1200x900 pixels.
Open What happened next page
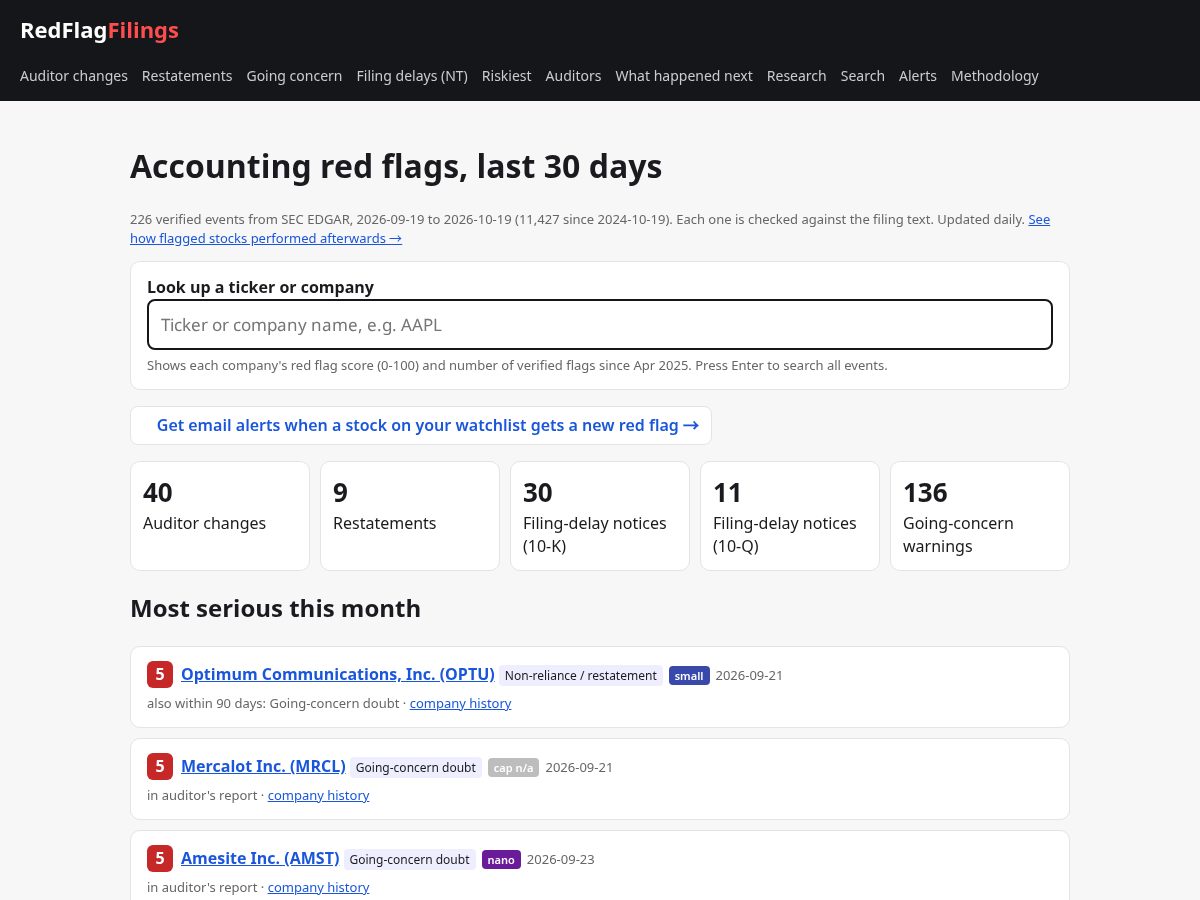click(684, 76)
